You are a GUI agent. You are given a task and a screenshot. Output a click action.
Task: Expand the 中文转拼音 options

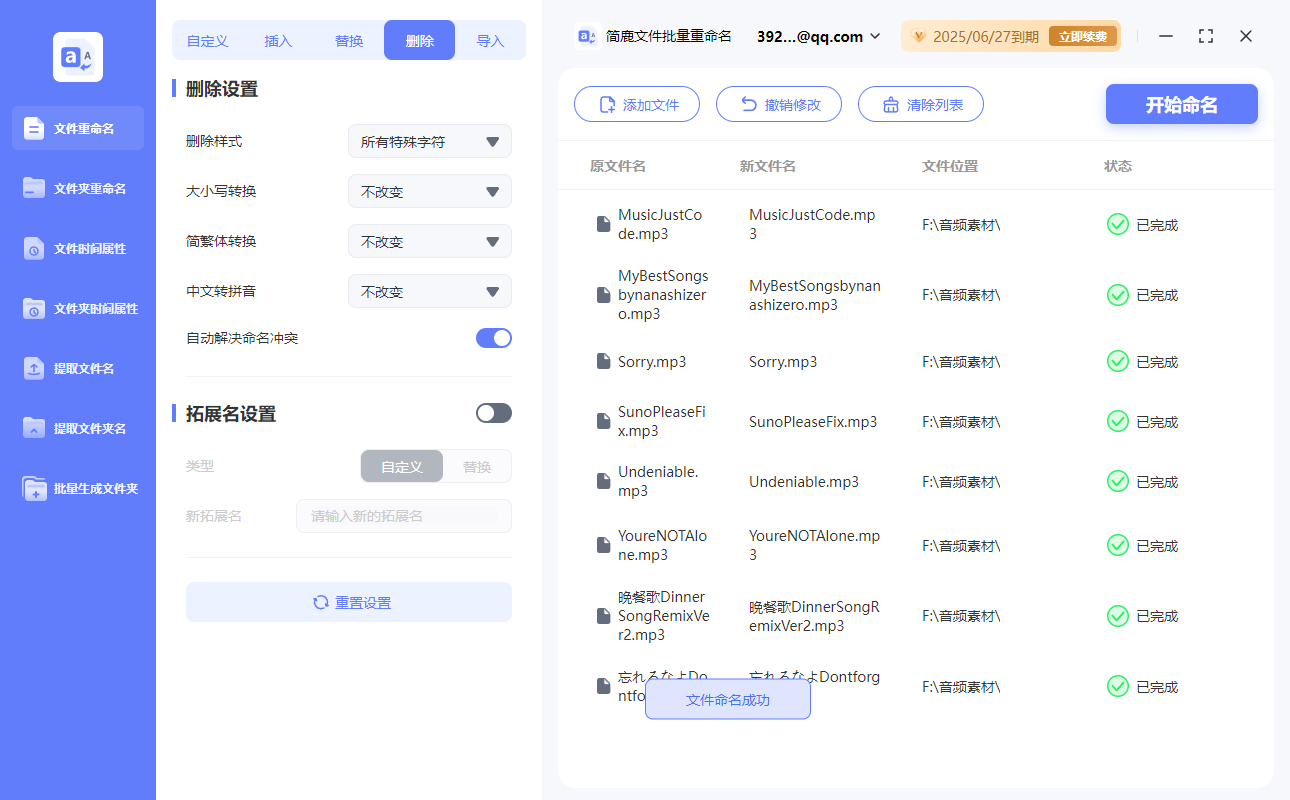pyautogui.click(x=429, y=291)
